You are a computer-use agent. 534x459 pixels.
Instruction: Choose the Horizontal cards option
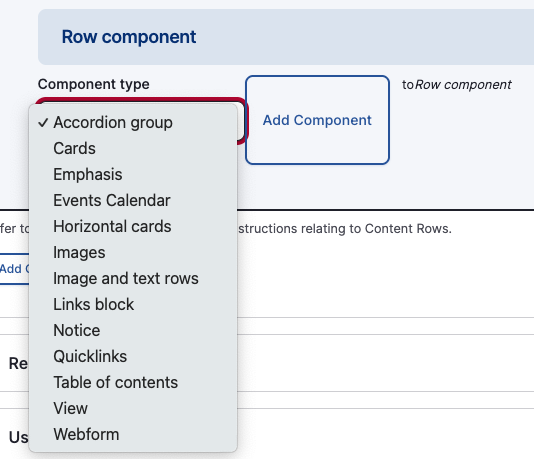click(x=133, y=226)
